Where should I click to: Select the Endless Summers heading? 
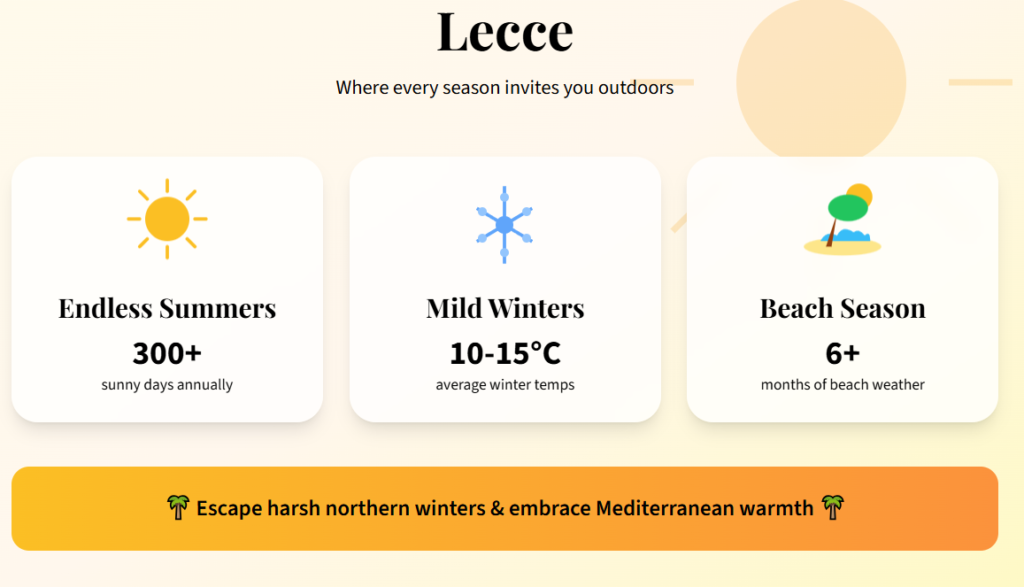167,308
